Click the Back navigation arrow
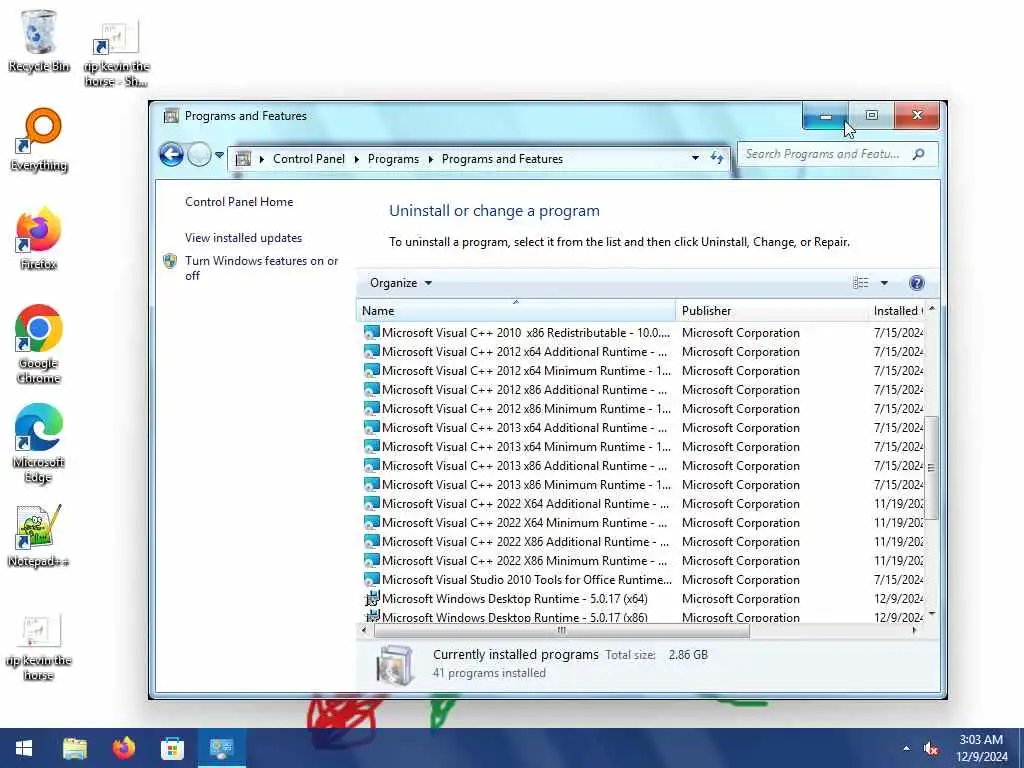Image resolution: width=1024 pixels, height=768 pixels. pyautogui.click(x=171, y=155)
